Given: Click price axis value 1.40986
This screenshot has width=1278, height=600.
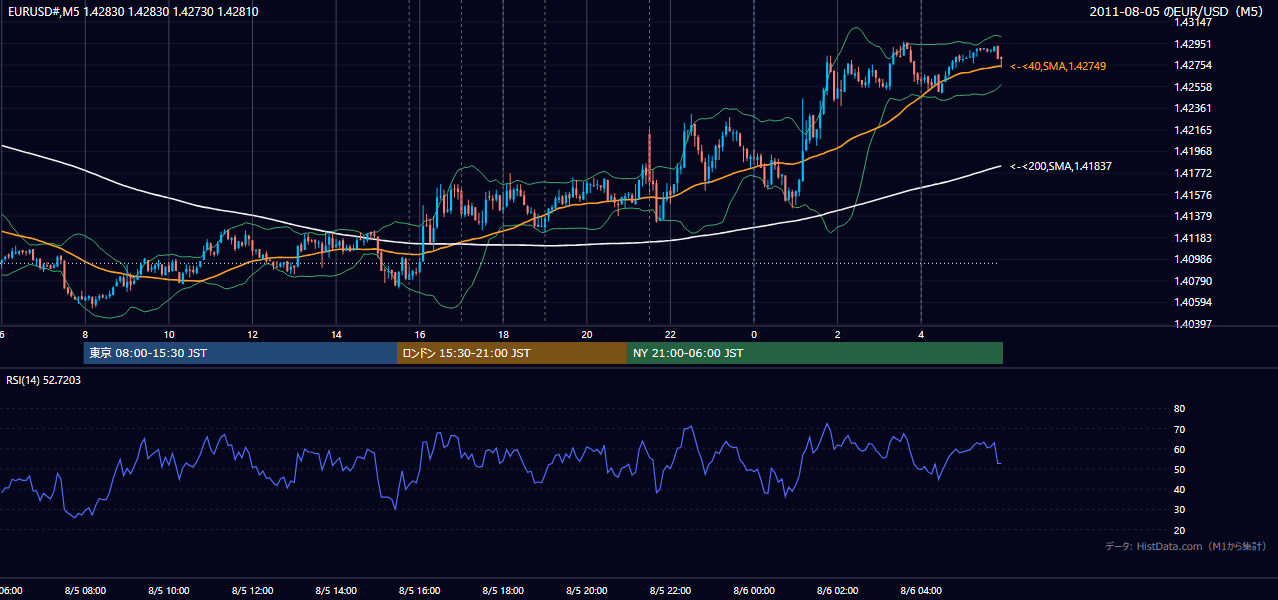Looking at the screenshot, I should coord(1192,259).
